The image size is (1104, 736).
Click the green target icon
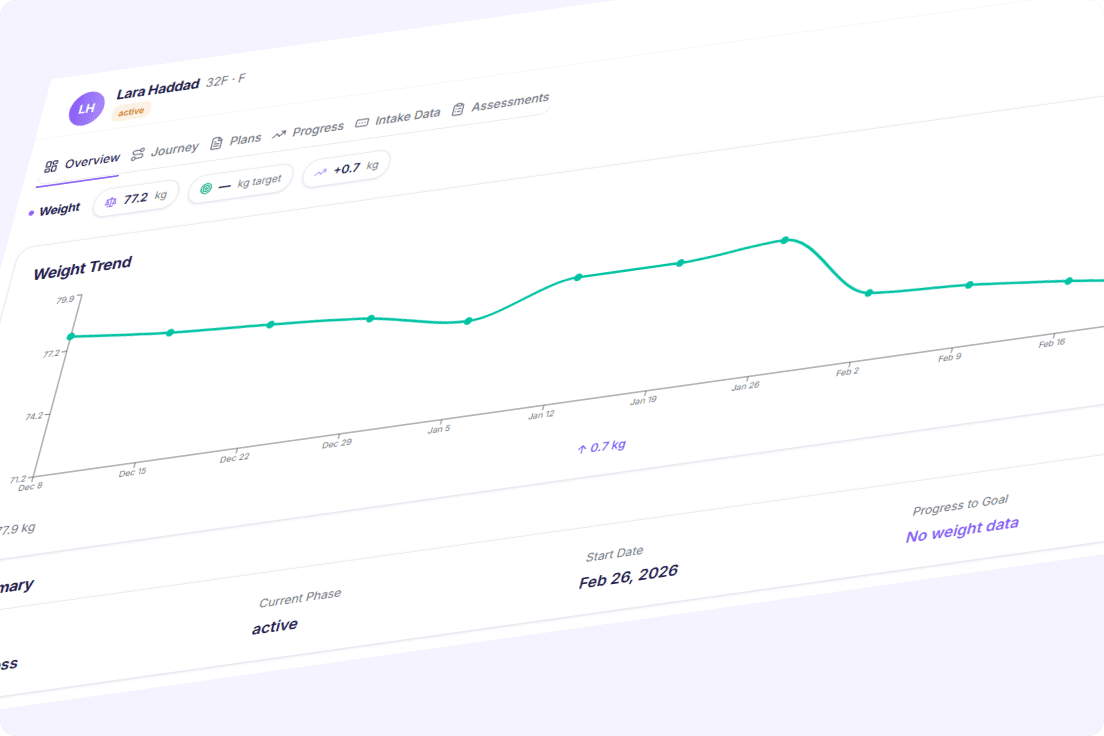point(206,187)
